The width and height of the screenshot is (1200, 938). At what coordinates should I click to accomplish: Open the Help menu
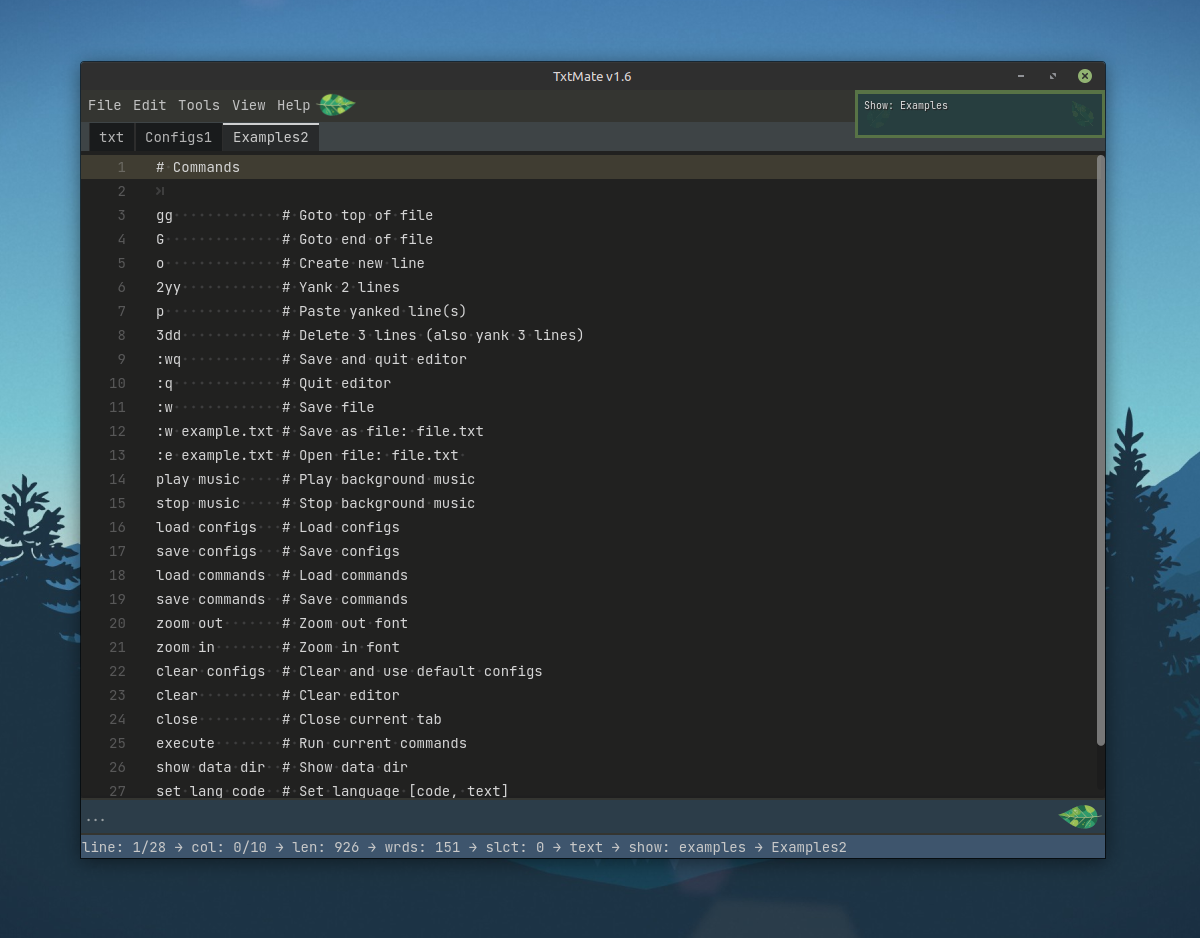(293, 105)
